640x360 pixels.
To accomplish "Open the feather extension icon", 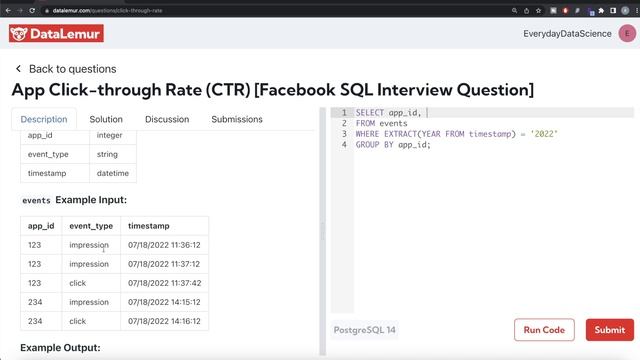I will (577, 11).
